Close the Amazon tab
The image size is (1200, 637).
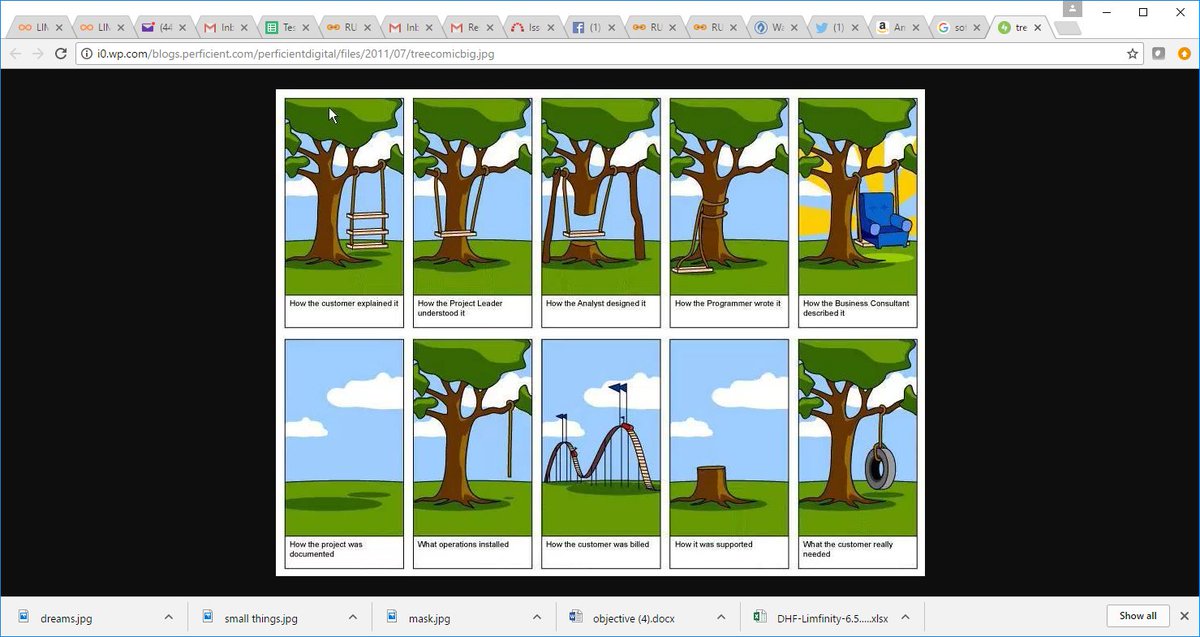pos(914,28)
